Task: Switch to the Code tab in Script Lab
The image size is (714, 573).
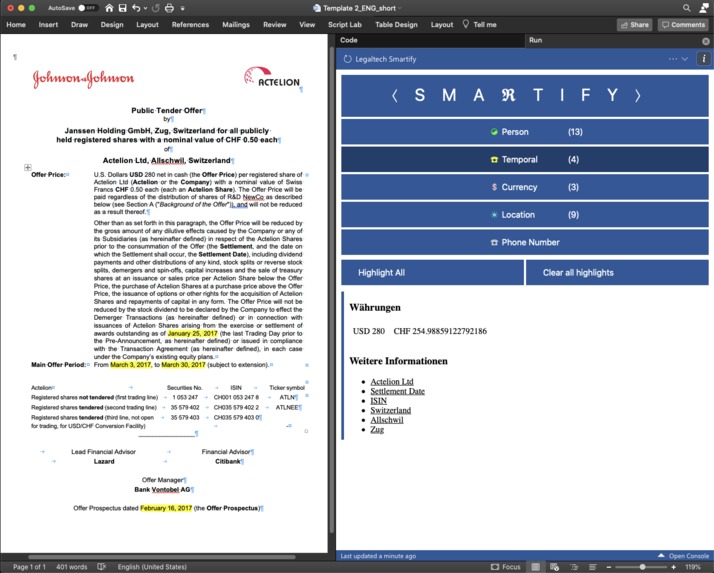Action: click(349, 40)
